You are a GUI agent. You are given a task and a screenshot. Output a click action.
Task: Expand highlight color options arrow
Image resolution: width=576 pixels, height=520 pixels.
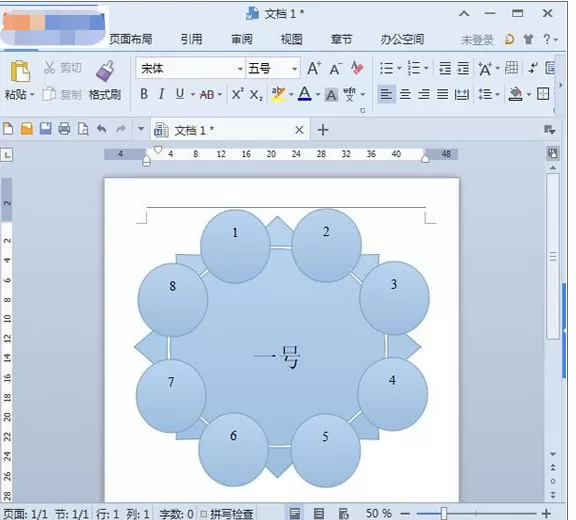(x=291, y=95)
